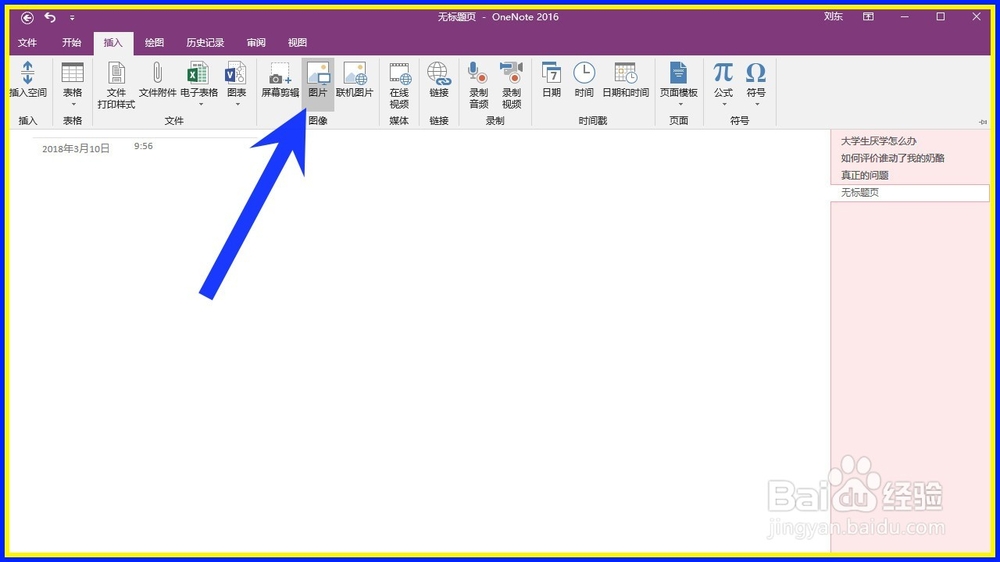Click the page time 9:56
This screenshot has width=1000, height=562.
pos(143,146)
